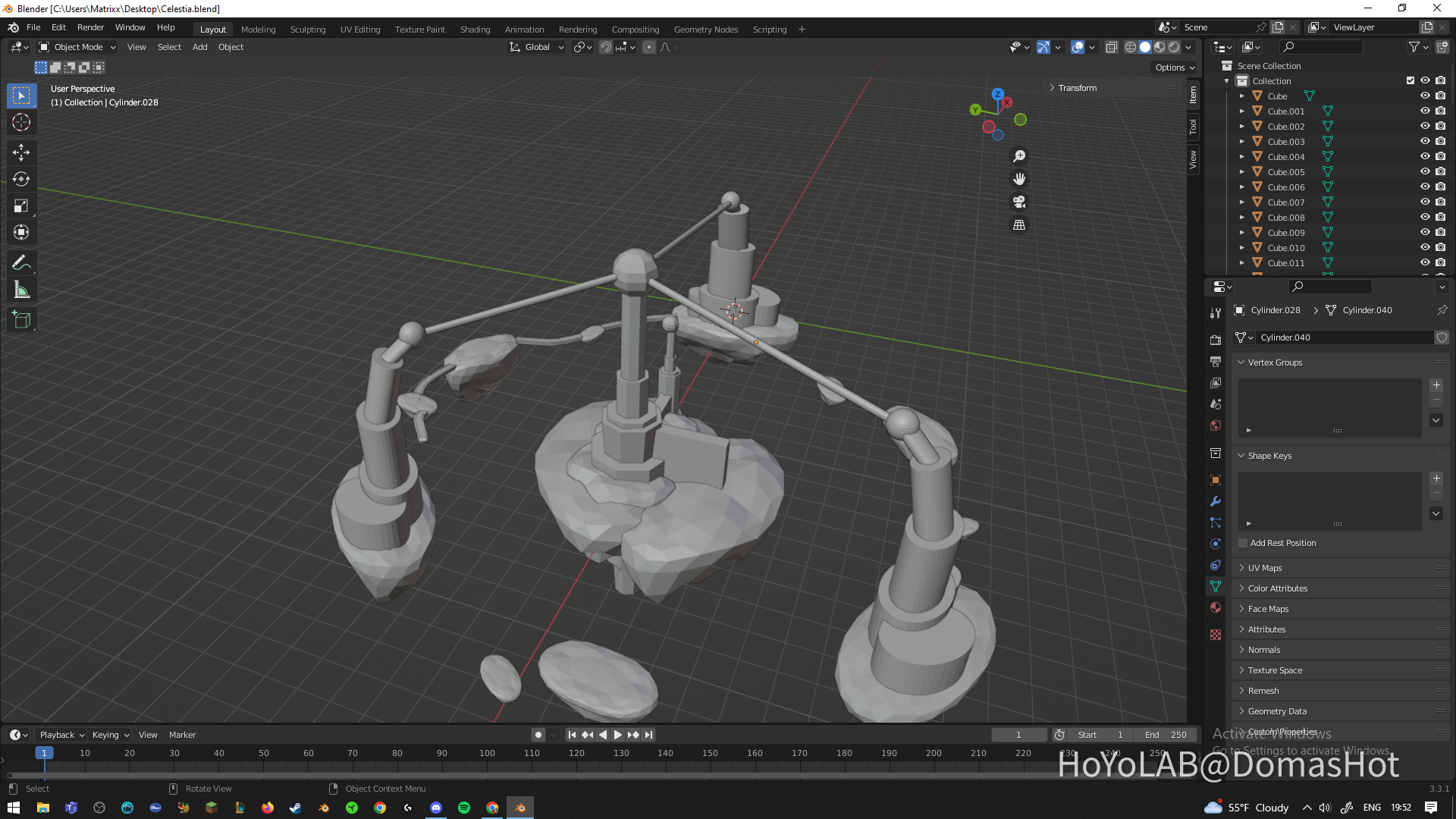This screenshot has width=1456, height=819.
Task: Click the End frame field showing 250
Action: (1167, 734)
